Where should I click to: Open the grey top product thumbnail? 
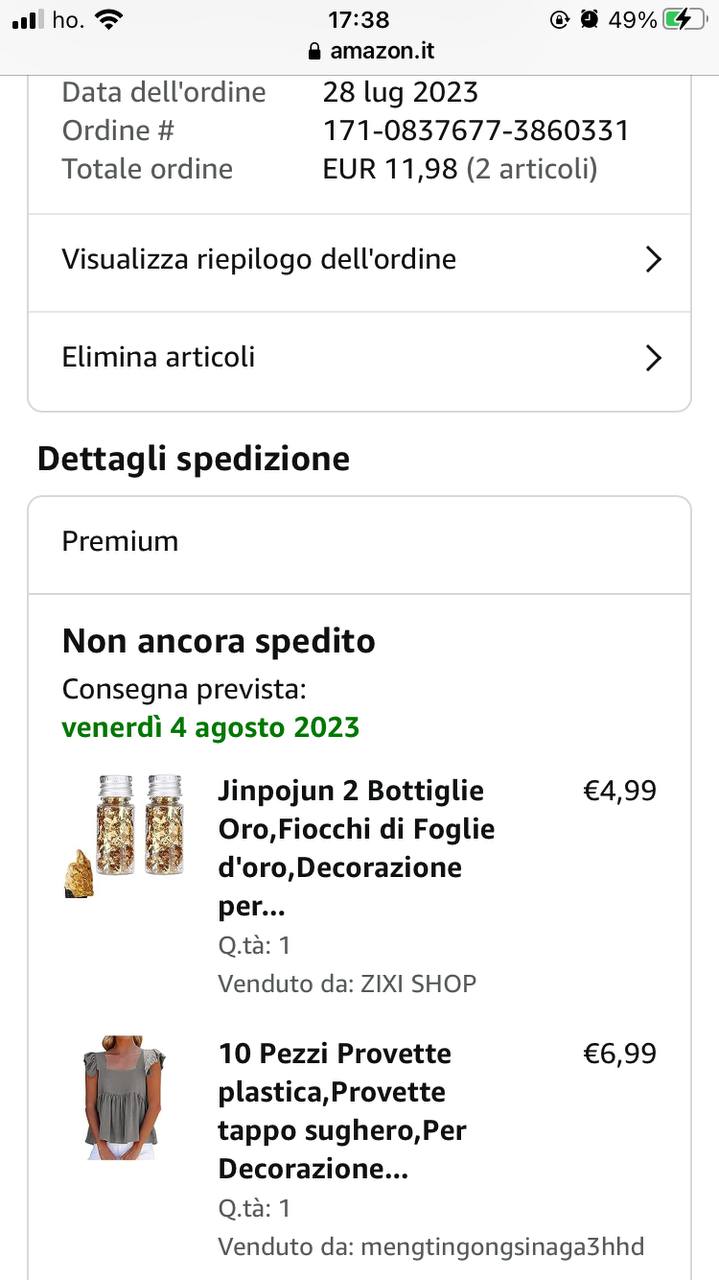pyautogui.click(x=125, y=1097)
